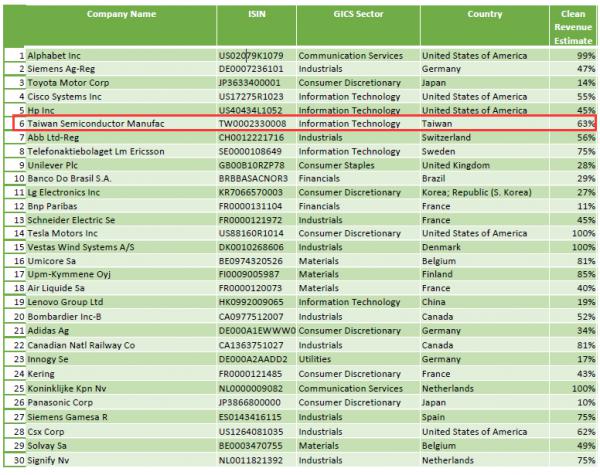Select the Solvay Sa cell
The image size is (600, 475).
pyautogui.click(x=121, y=446)
